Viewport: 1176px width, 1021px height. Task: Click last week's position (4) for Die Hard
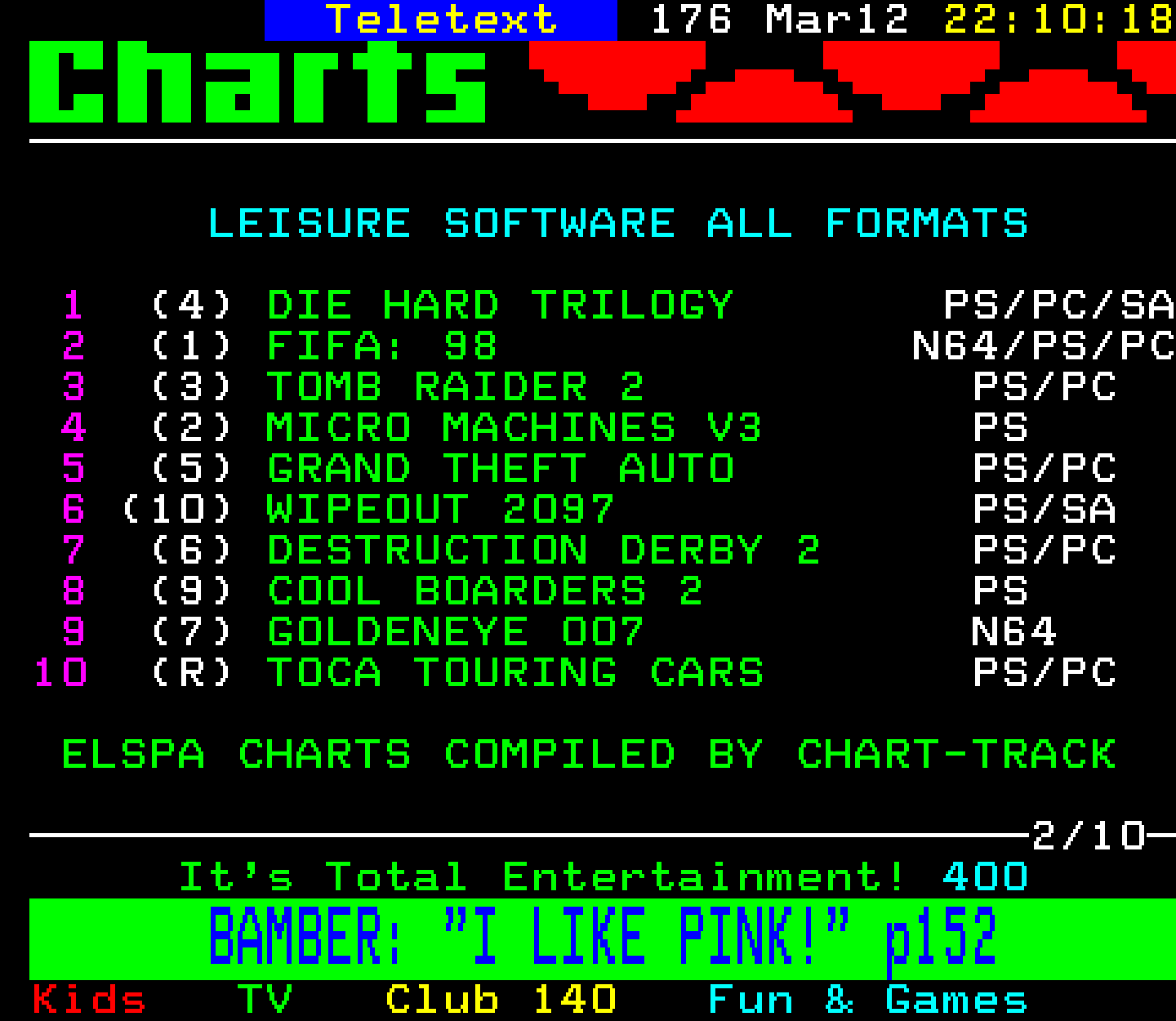[192, 305]
